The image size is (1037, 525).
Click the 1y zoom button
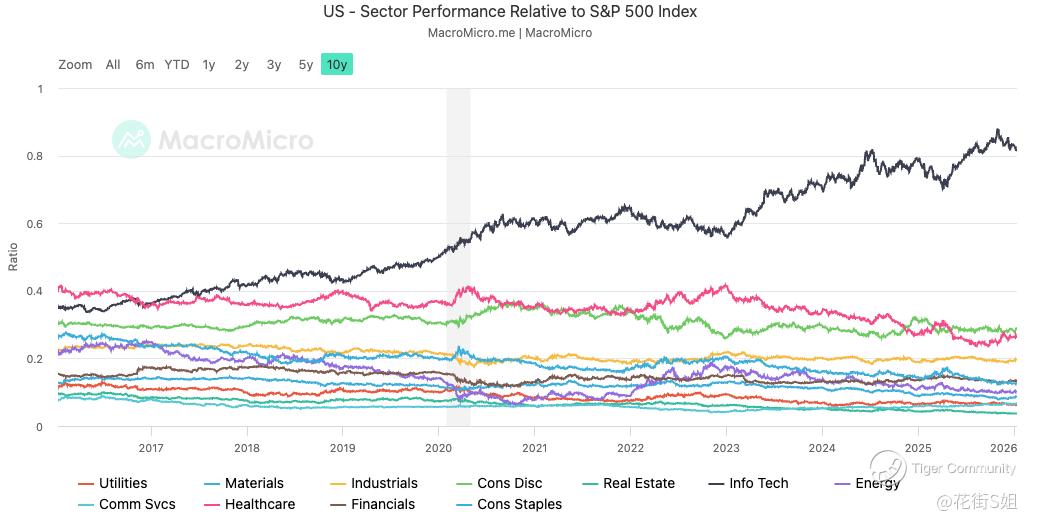coord(209,65)
